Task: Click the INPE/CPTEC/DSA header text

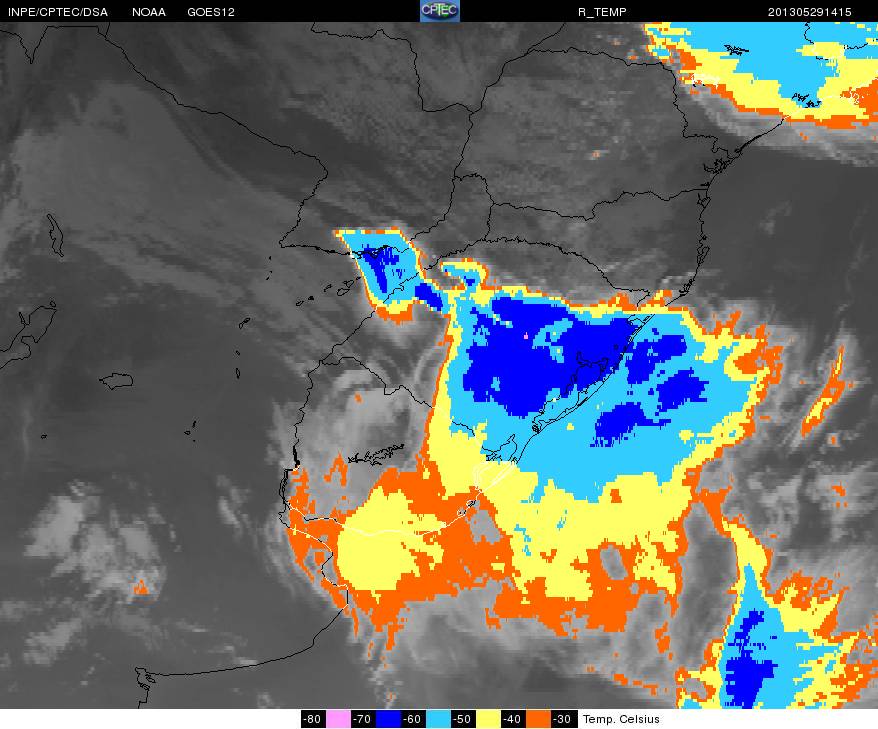Action: [58, 12]
